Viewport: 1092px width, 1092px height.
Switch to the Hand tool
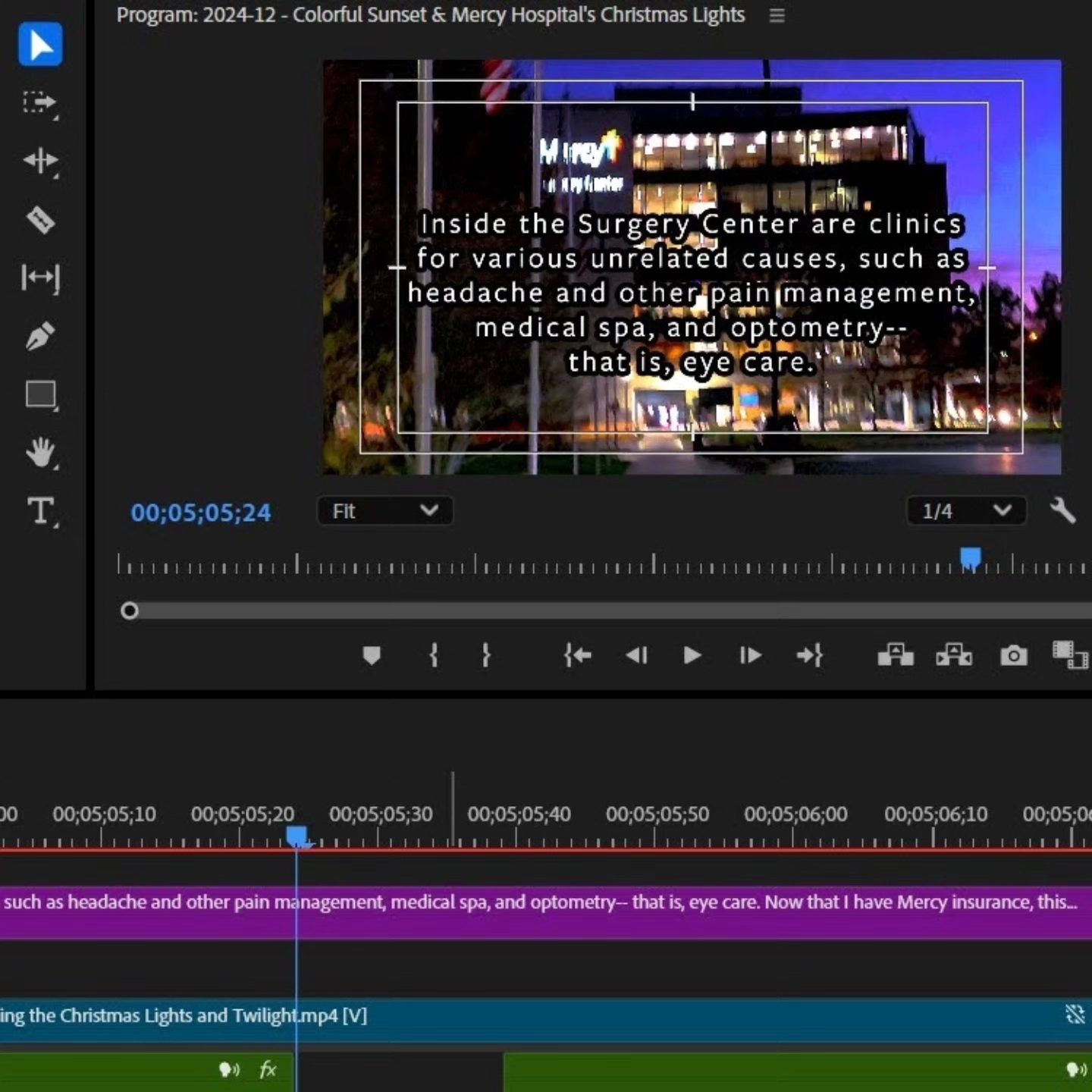click(40, 453)
